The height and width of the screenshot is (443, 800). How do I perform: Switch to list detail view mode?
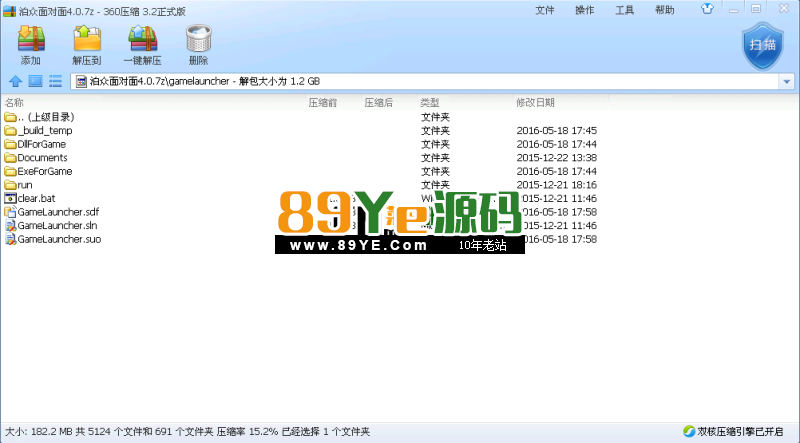[55, 81]
